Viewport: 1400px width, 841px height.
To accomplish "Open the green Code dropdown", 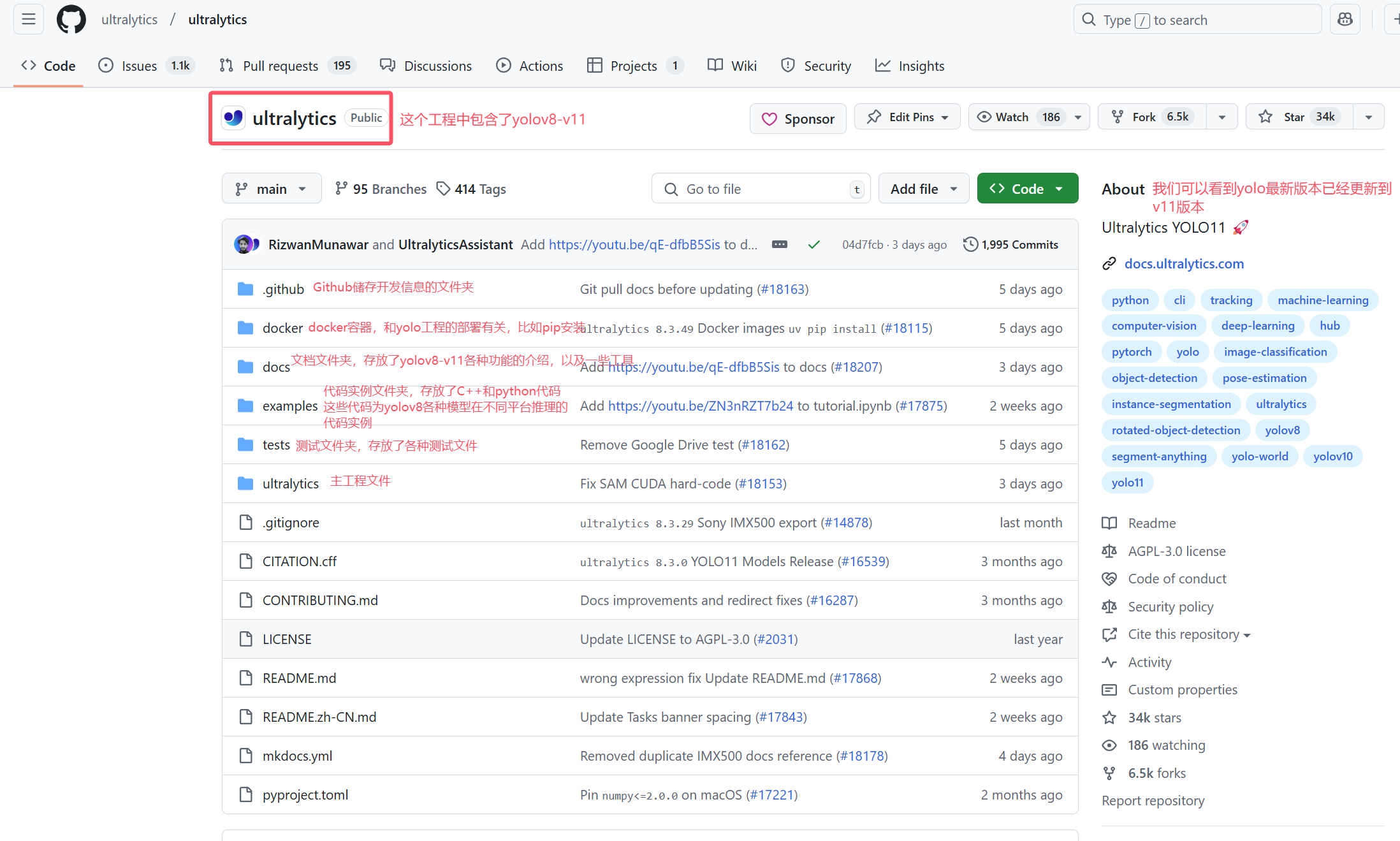I will [1028, 189].
